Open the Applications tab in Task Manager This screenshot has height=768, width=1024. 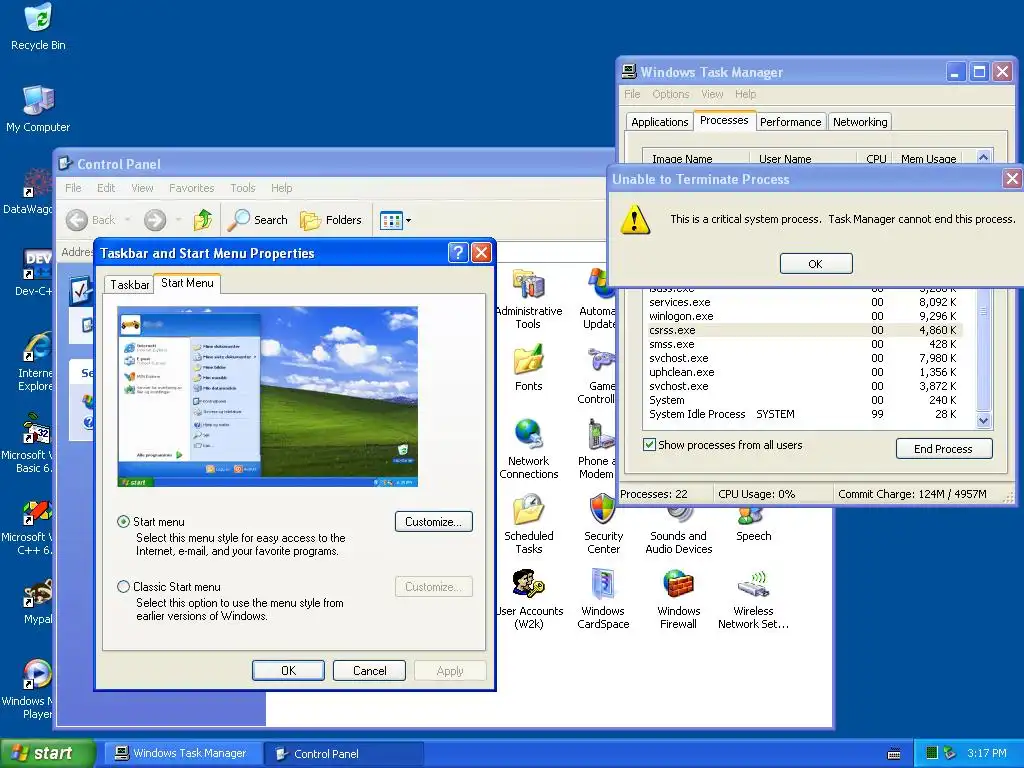coord(660,122)
